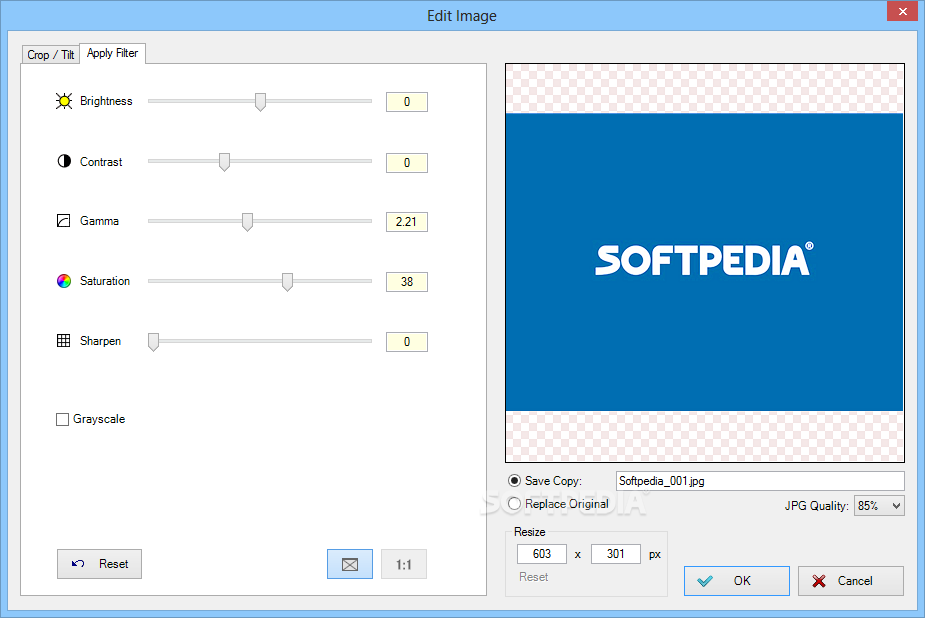Click the Resize Reset link
Image resolution: width=925 pixels, height=618 pixels.
(x=533, y=577)
